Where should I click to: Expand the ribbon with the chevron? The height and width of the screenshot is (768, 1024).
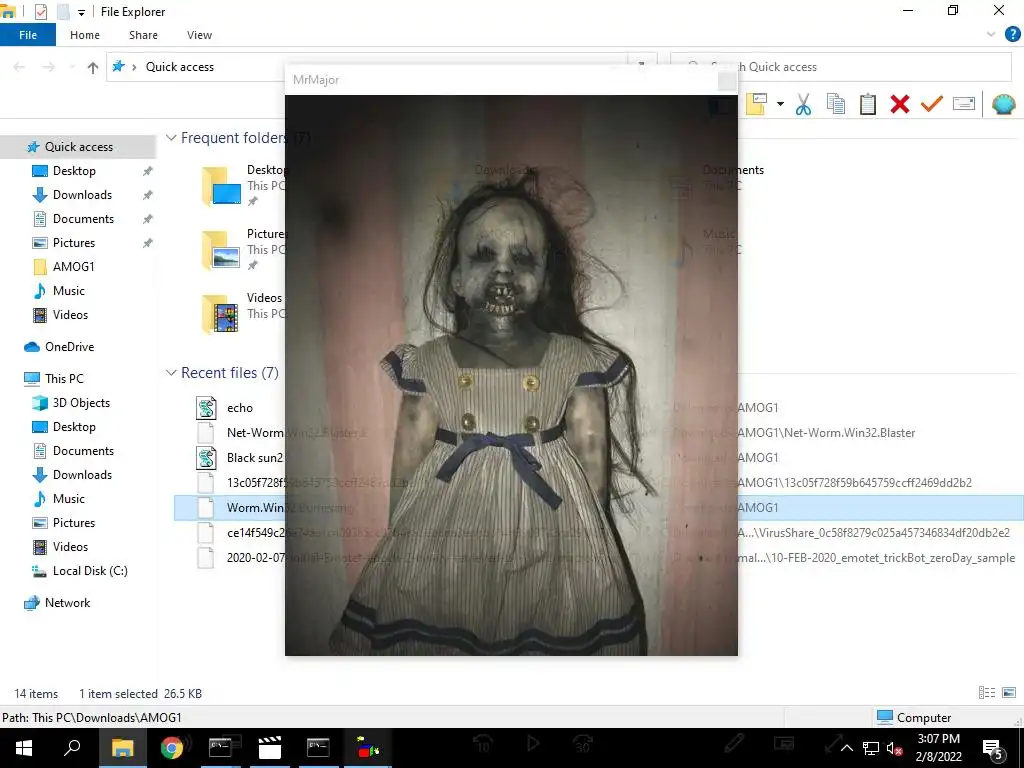point(991,35)
